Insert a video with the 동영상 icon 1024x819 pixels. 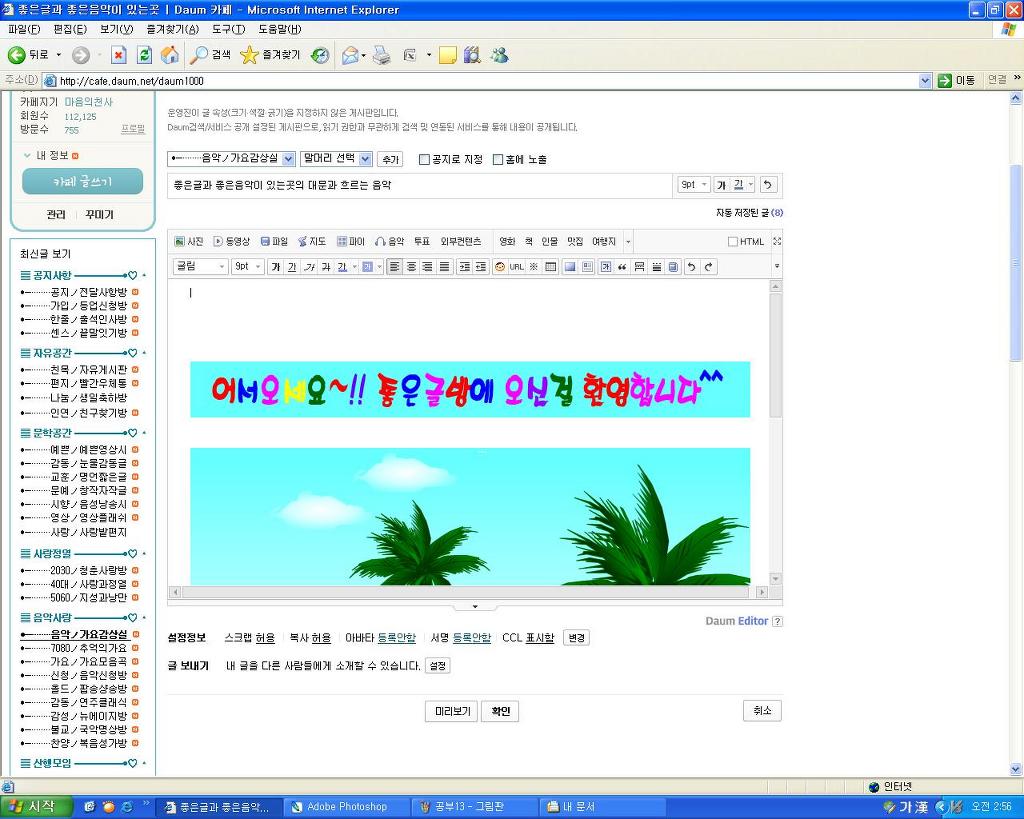click(x=231, y=241)
